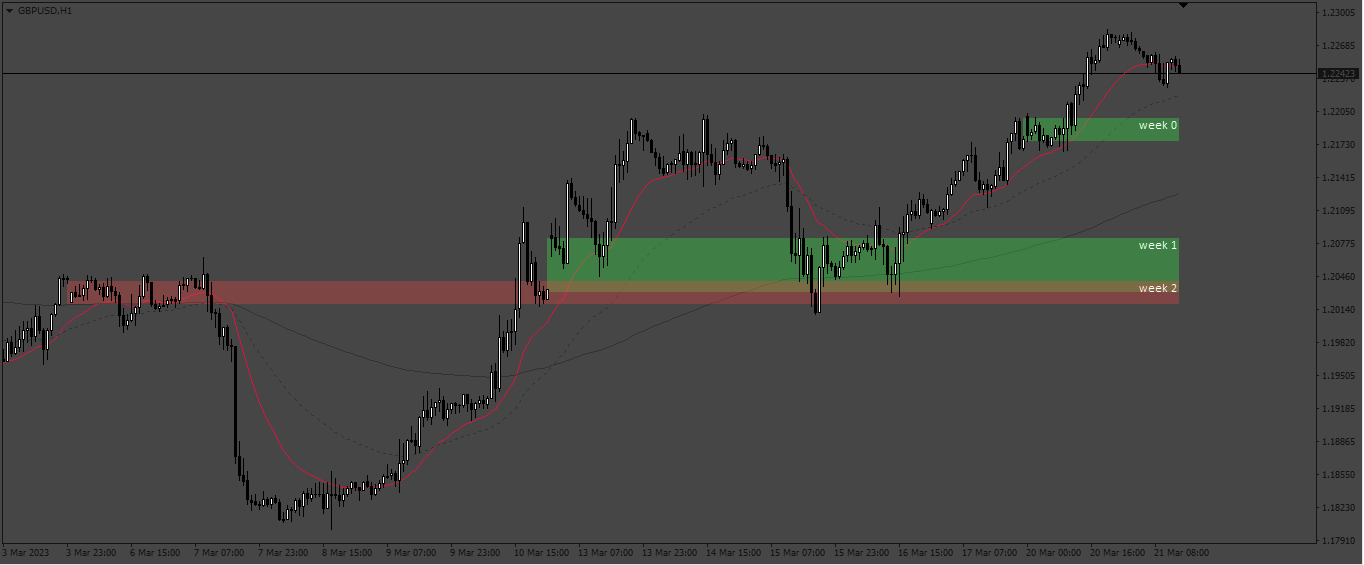Click time axis label 10 Mar 15:00
The width and height of the screenshot is (1364, 565).
(541, 551)
